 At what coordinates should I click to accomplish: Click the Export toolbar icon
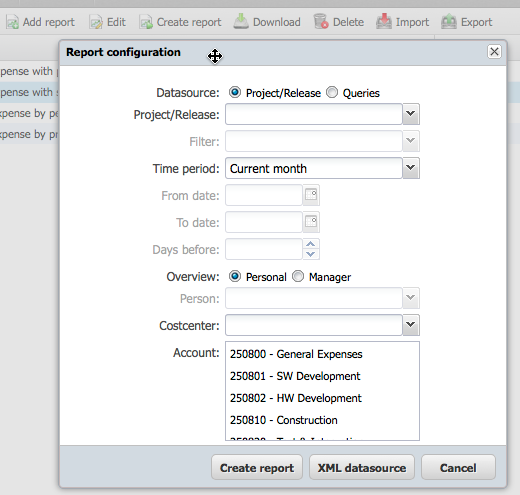pos(449,21)
